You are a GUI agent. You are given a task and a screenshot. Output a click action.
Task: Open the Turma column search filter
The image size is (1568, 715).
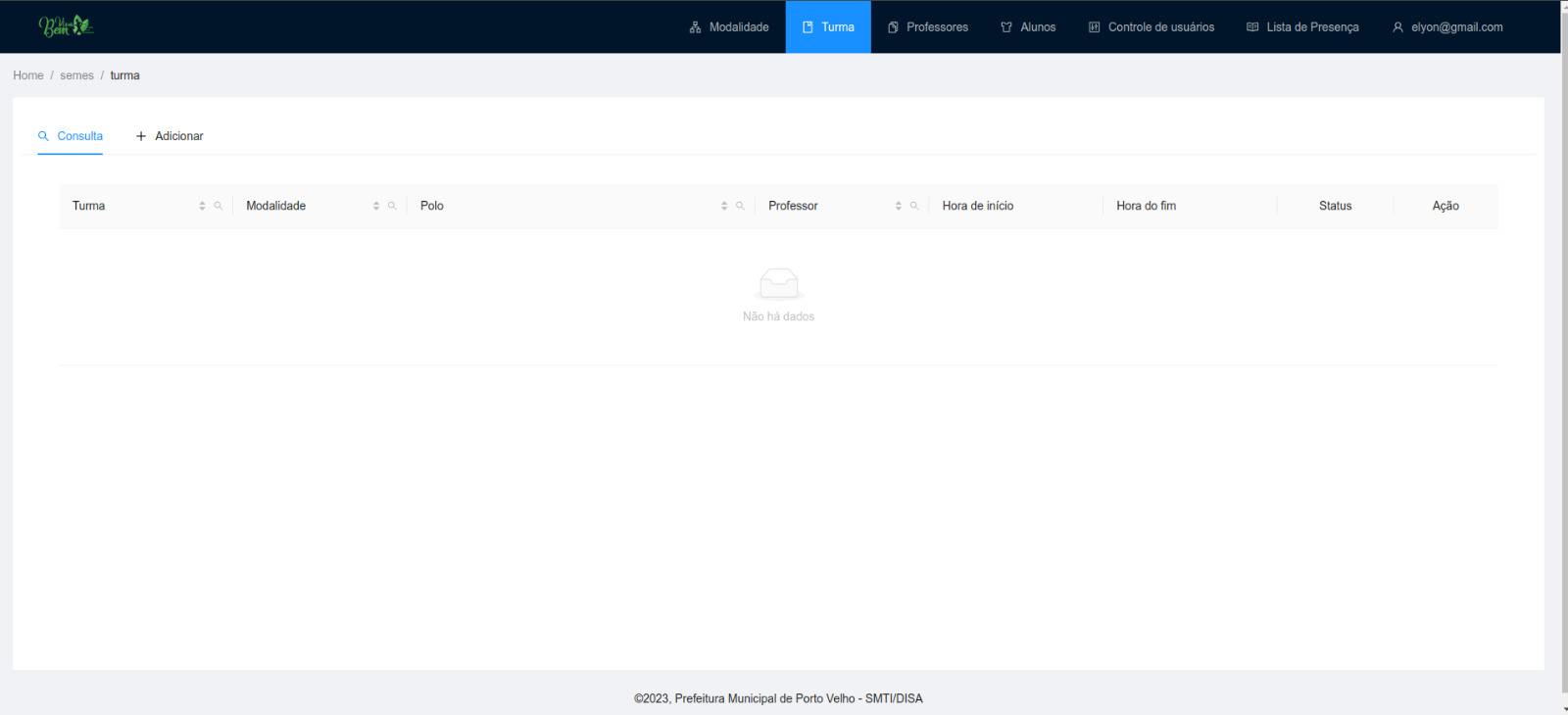coord(219,206)
